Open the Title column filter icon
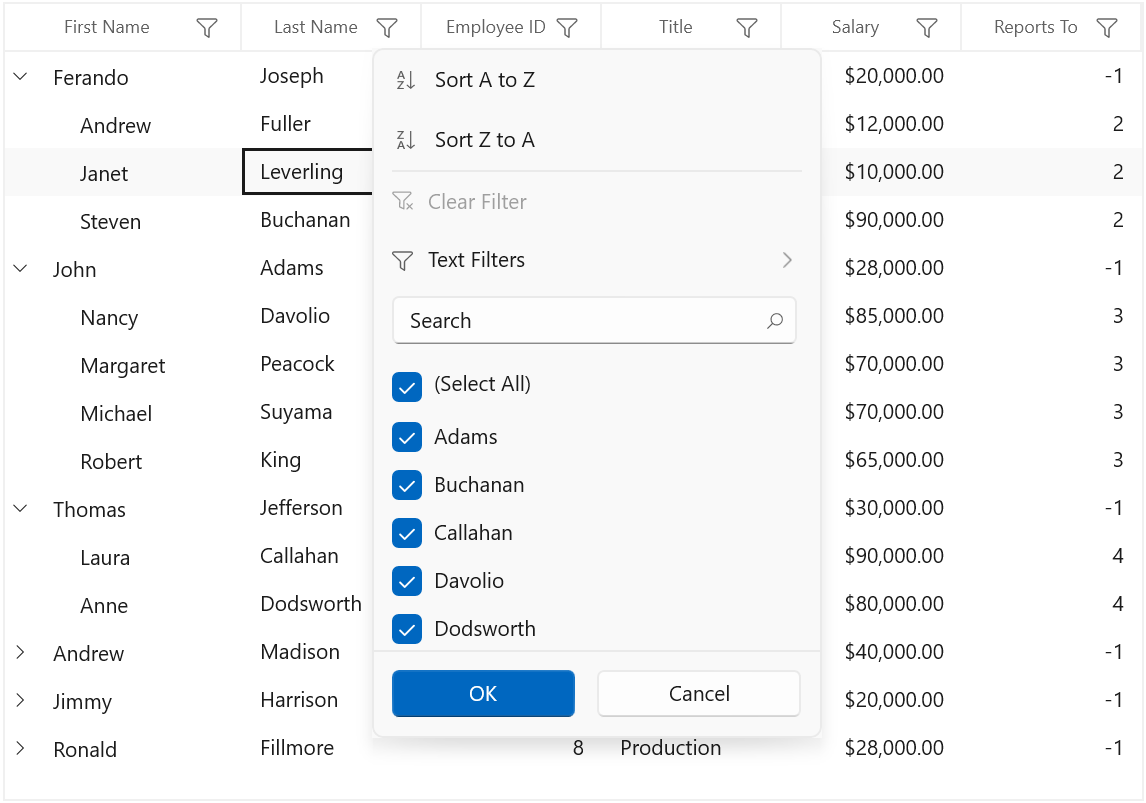 747,28
